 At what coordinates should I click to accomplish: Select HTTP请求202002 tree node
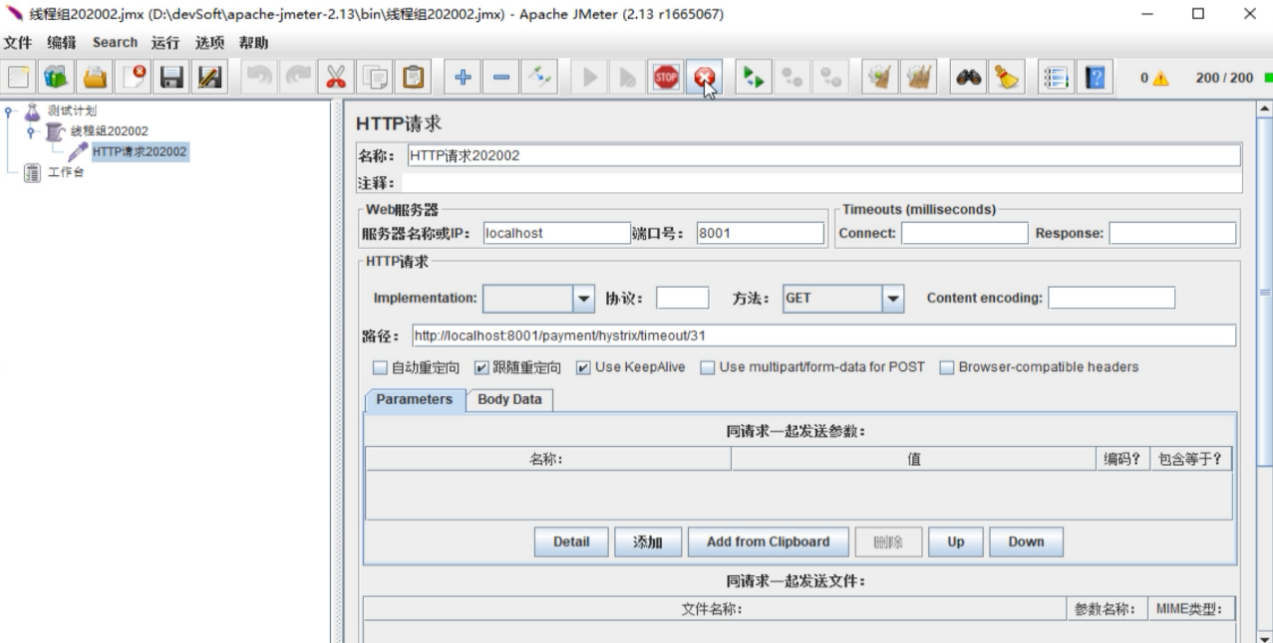pos(139,152)
